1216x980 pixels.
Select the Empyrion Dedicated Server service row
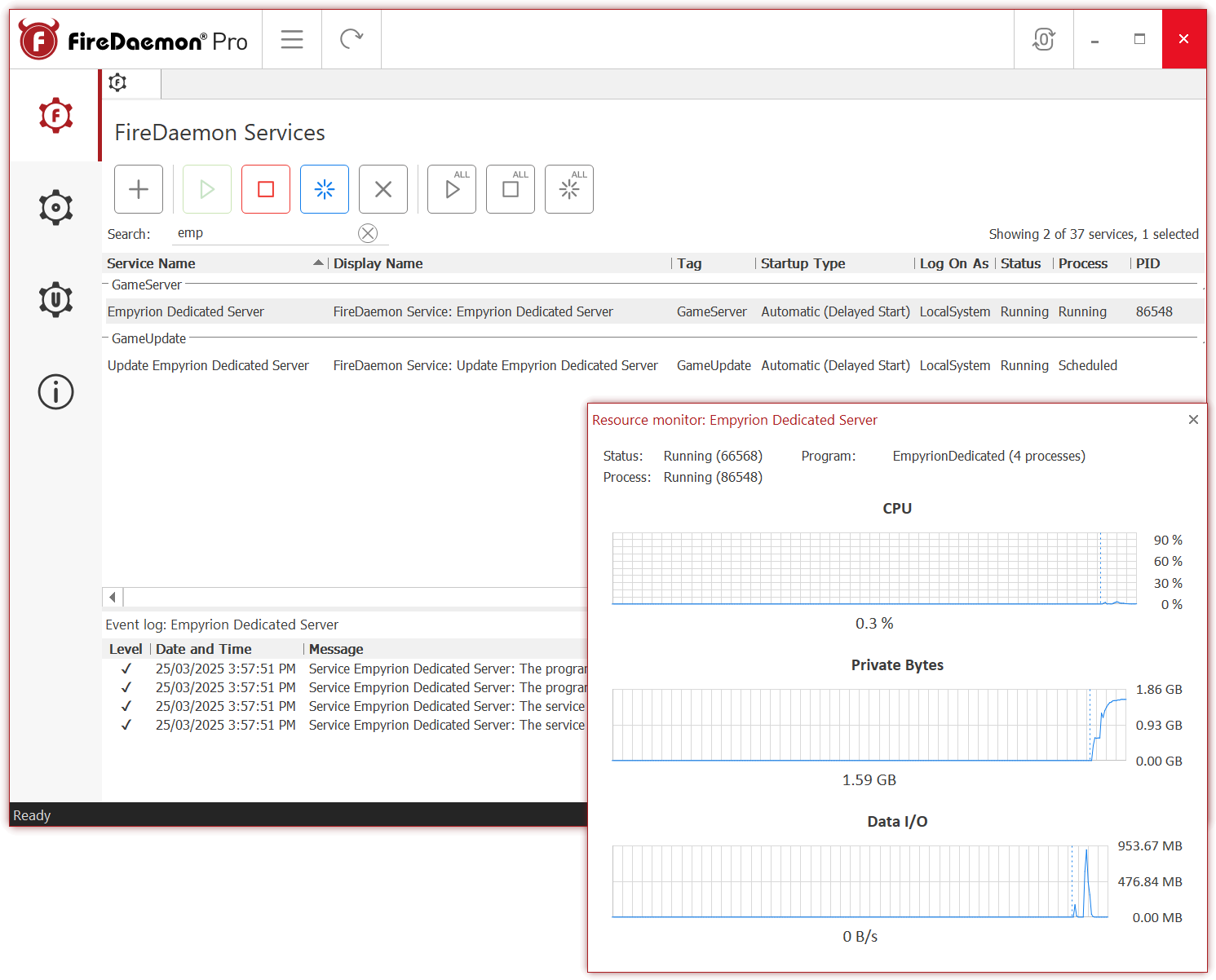coord(654,311)
